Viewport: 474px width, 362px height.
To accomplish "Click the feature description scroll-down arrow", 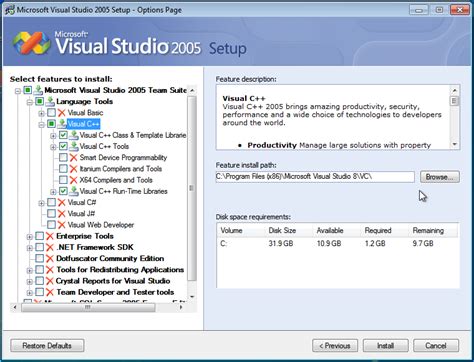I will coord(455,144).
